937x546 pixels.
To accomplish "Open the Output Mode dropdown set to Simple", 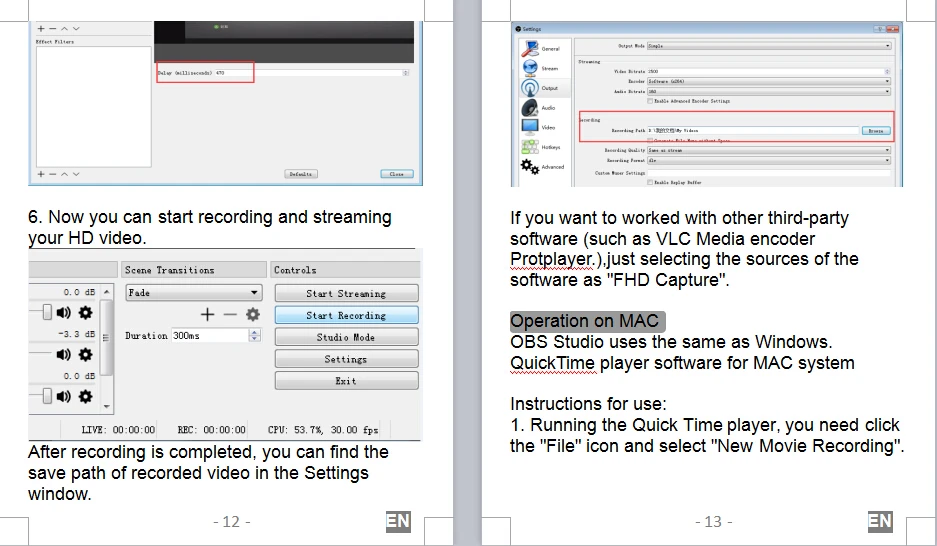I will click(769, 45).
